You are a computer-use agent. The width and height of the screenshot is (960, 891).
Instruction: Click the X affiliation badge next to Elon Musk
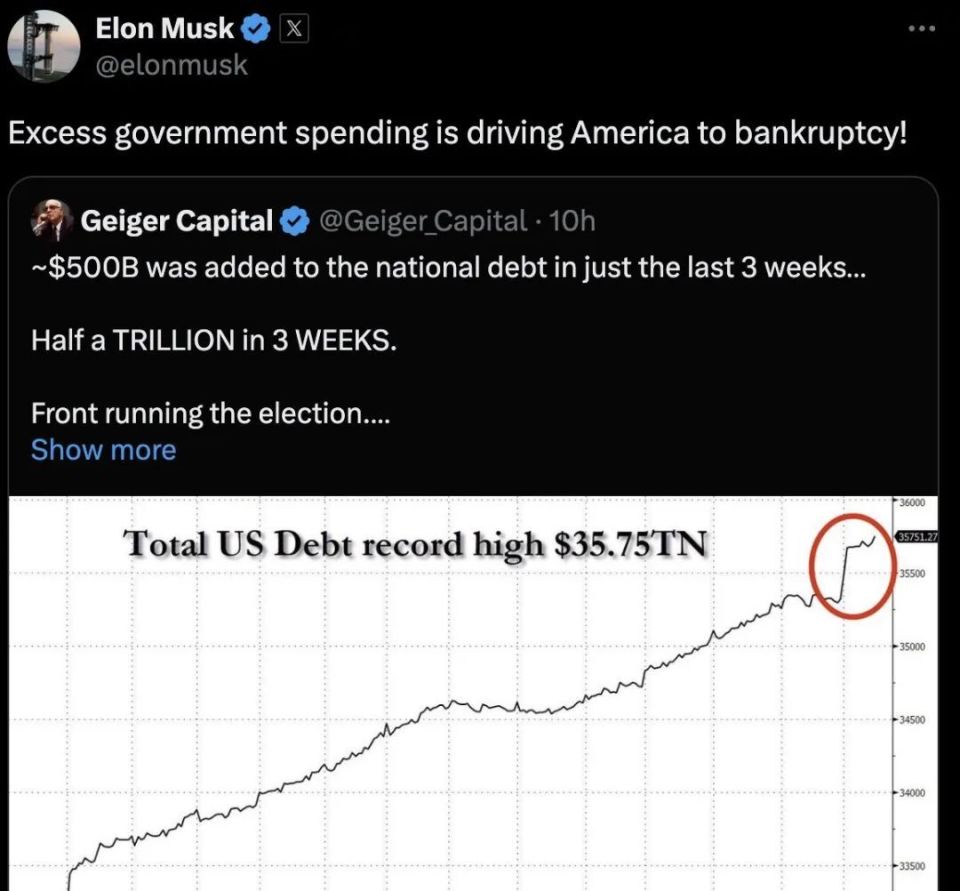[x=293, y=31]
